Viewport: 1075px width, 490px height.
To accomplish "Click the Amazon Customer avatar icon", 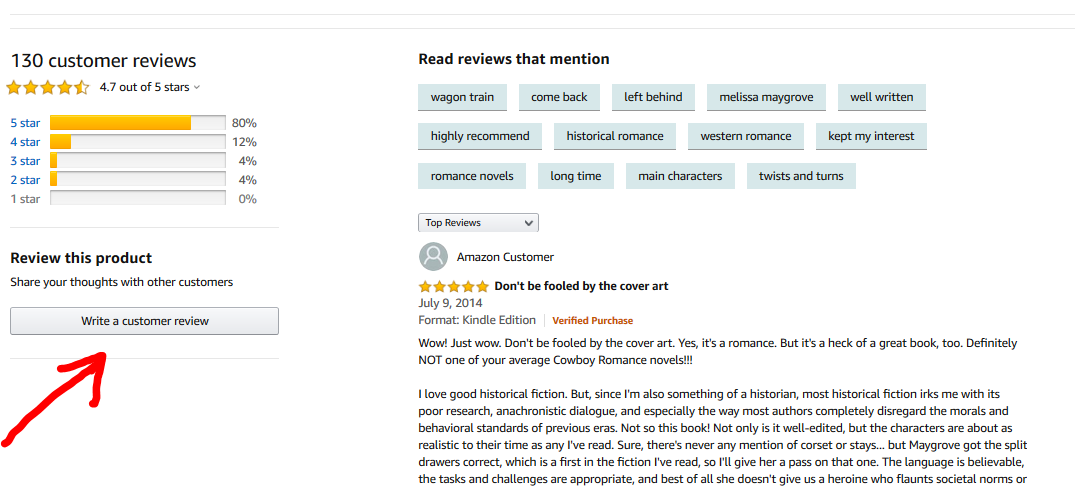I will click(433, 256).
